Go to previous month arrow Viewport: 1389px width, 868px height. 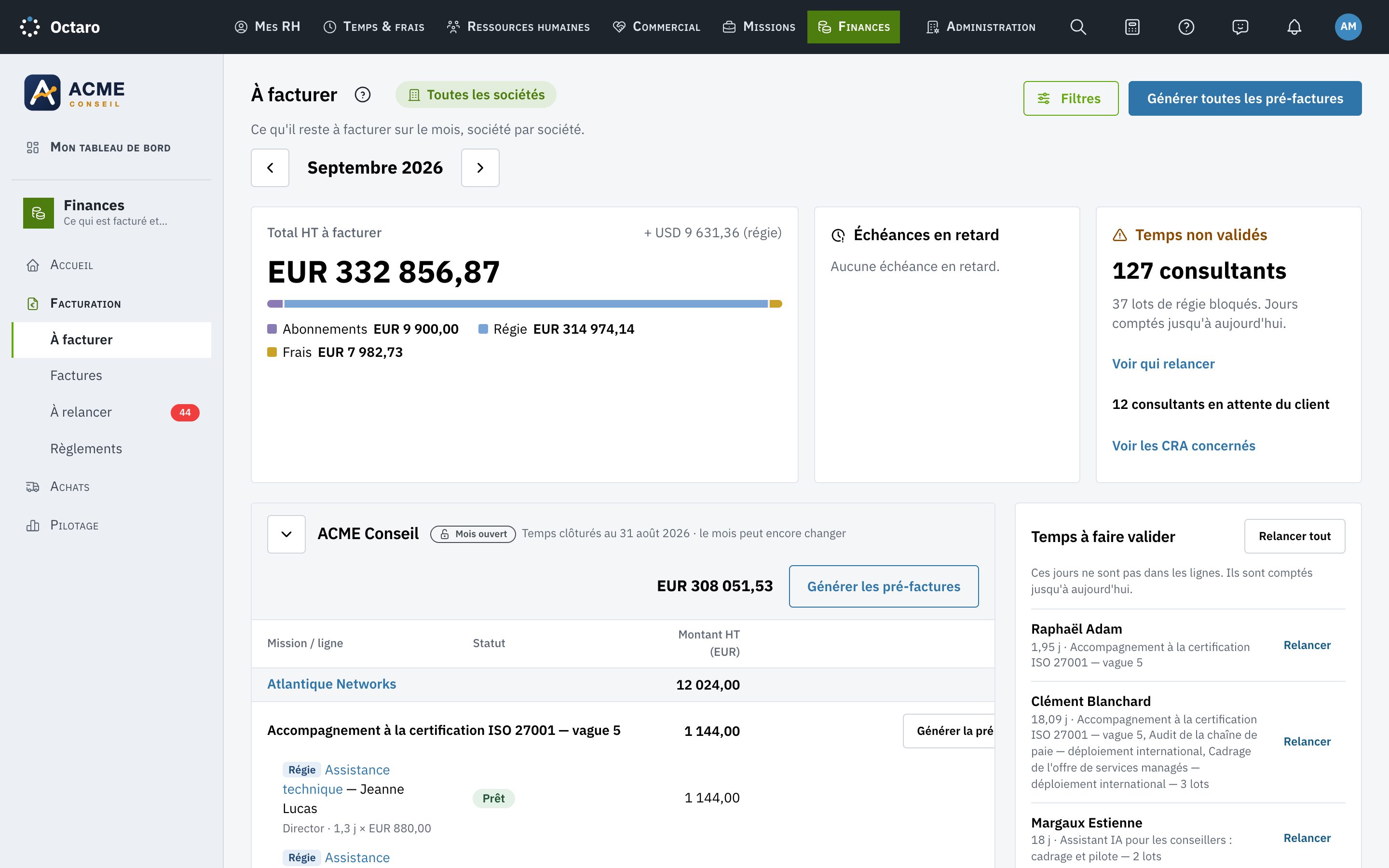[270, 168]
